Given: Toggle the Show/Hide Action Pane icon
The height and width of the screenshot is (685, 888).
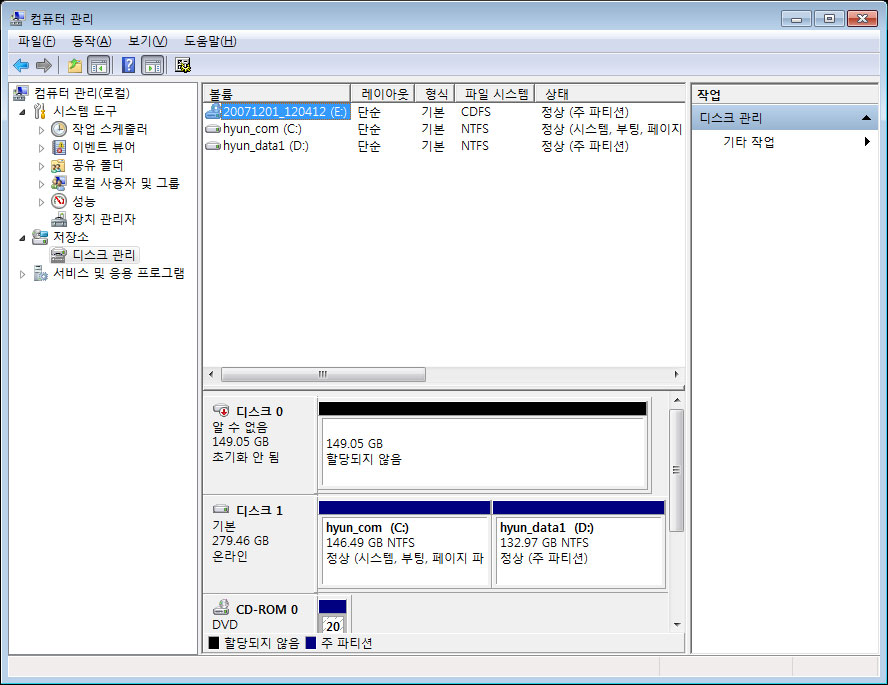Looking at the screenshot, I should pyautogui.click(x=152, y=66).
